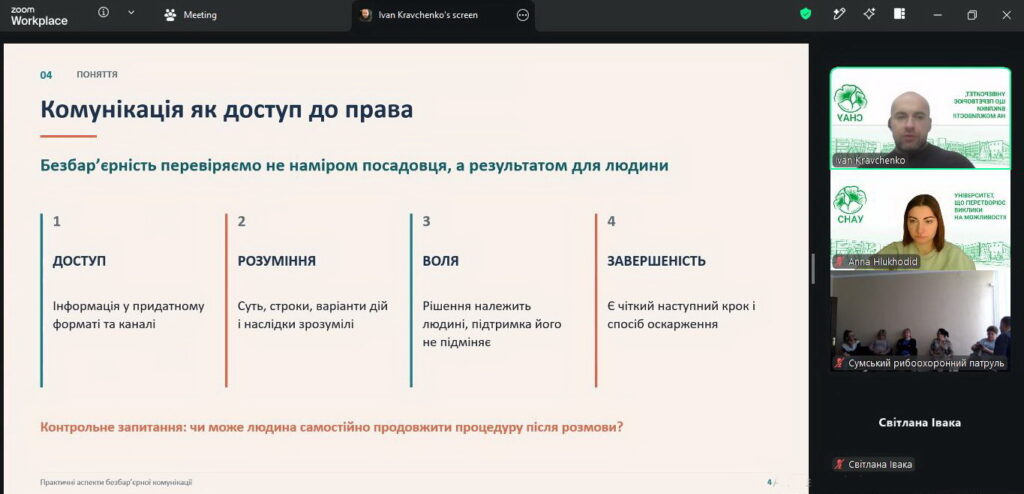Open the meeting information icon

point(103,12)
